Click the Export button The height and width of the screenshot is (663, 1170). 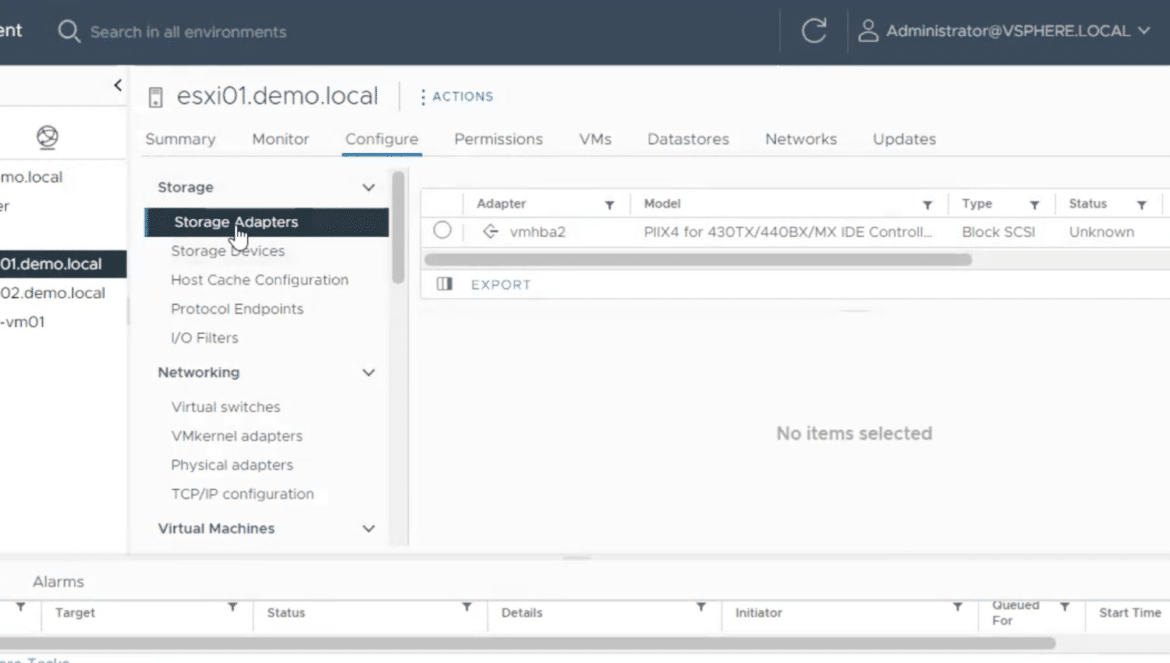coord(501,285)
